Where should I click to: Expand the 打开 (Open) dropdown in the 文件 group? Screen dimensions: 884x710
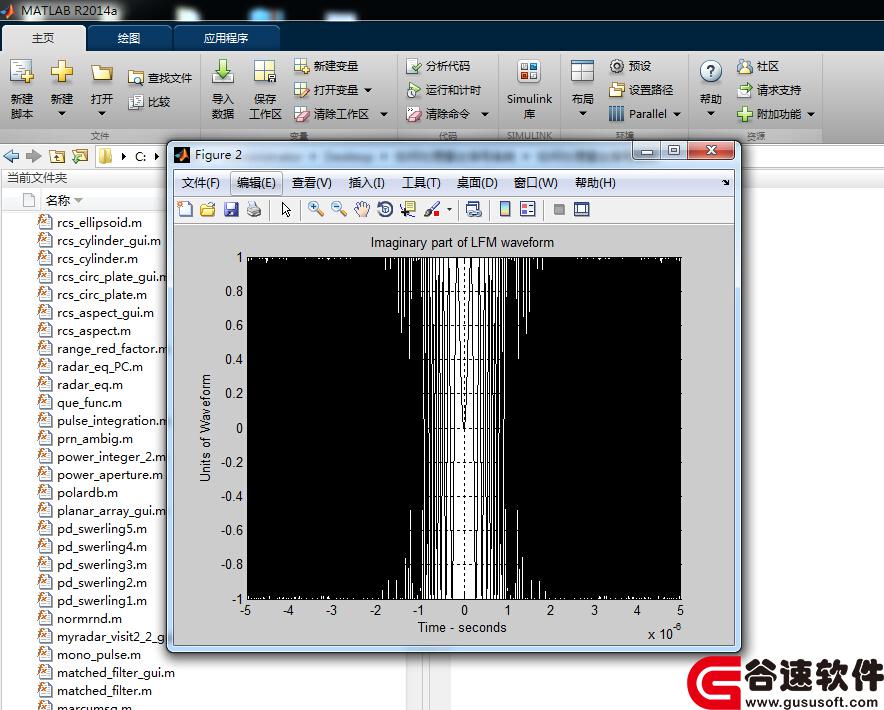tap(102, 114)
